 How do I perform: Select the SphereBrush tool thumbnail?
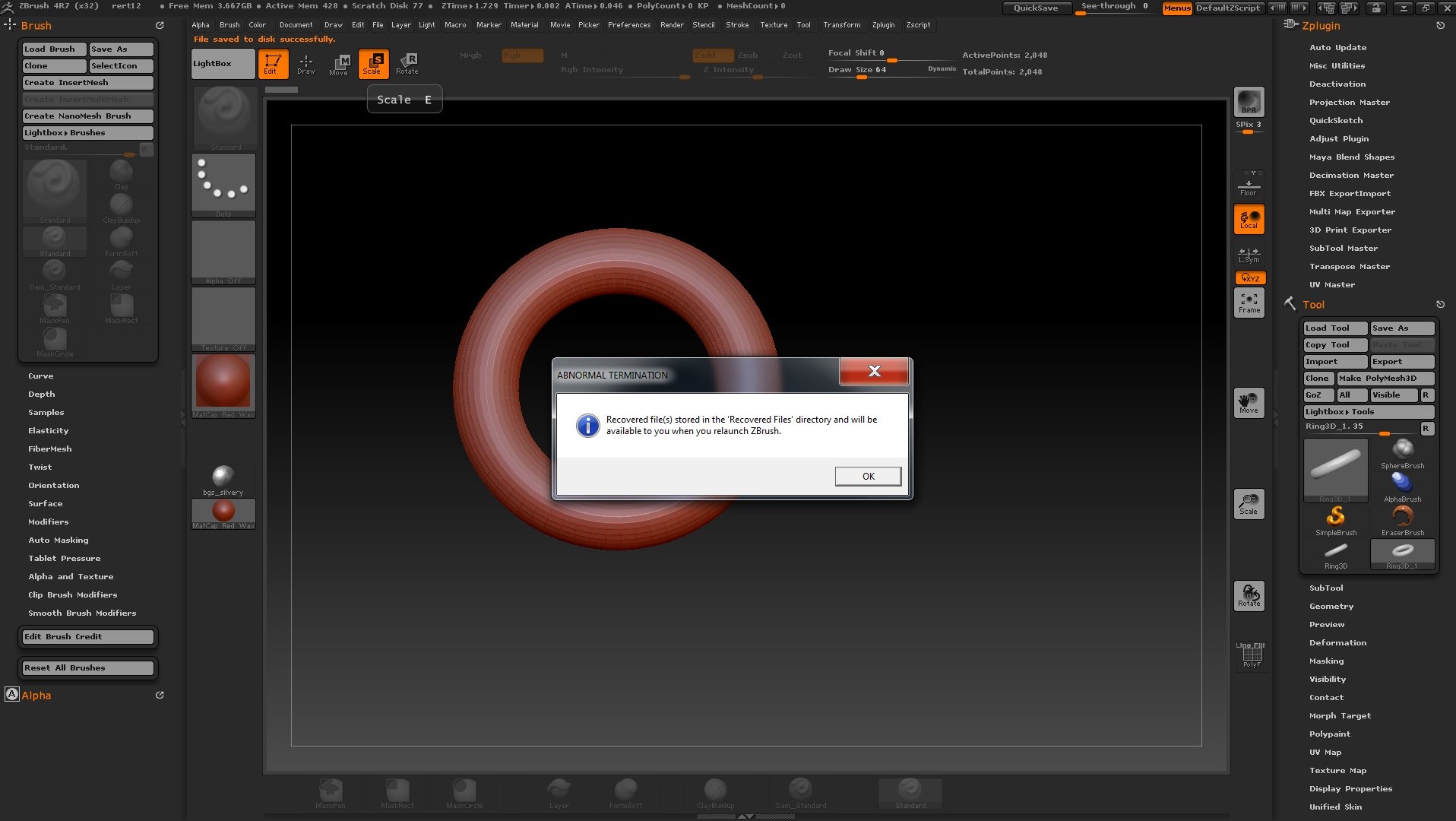click(1402, 455)
